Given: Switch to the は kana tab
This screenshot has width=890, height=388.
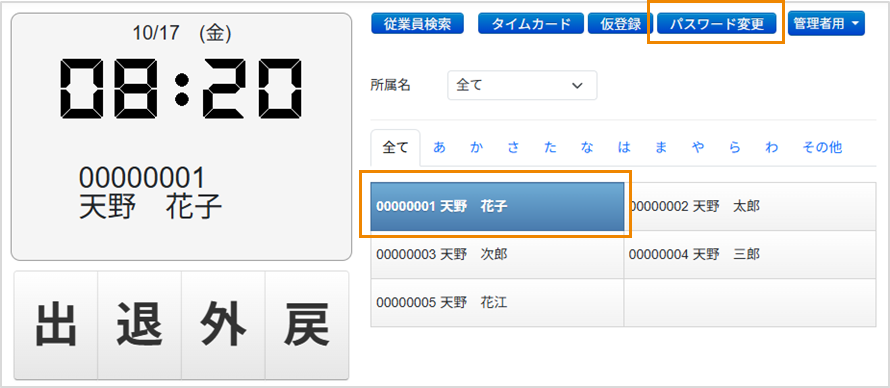Looking at the screenshot, I should (624, 147).
